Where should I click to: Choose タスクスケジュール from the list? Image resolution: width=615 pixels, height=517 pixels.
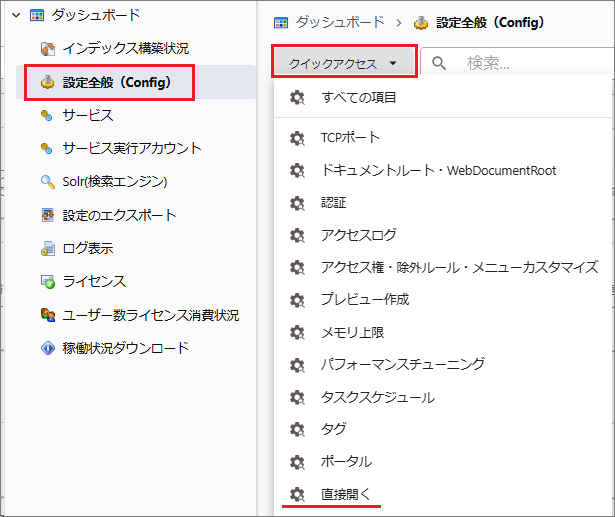377,397
